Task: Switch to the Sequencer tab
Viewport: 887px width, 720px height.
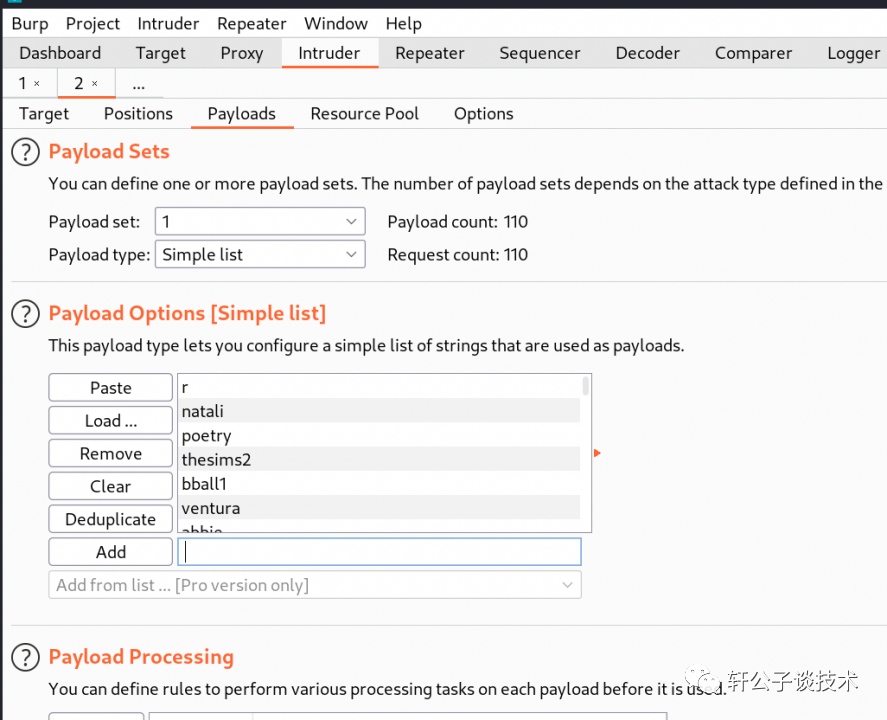Action: [x=540, y=53]
